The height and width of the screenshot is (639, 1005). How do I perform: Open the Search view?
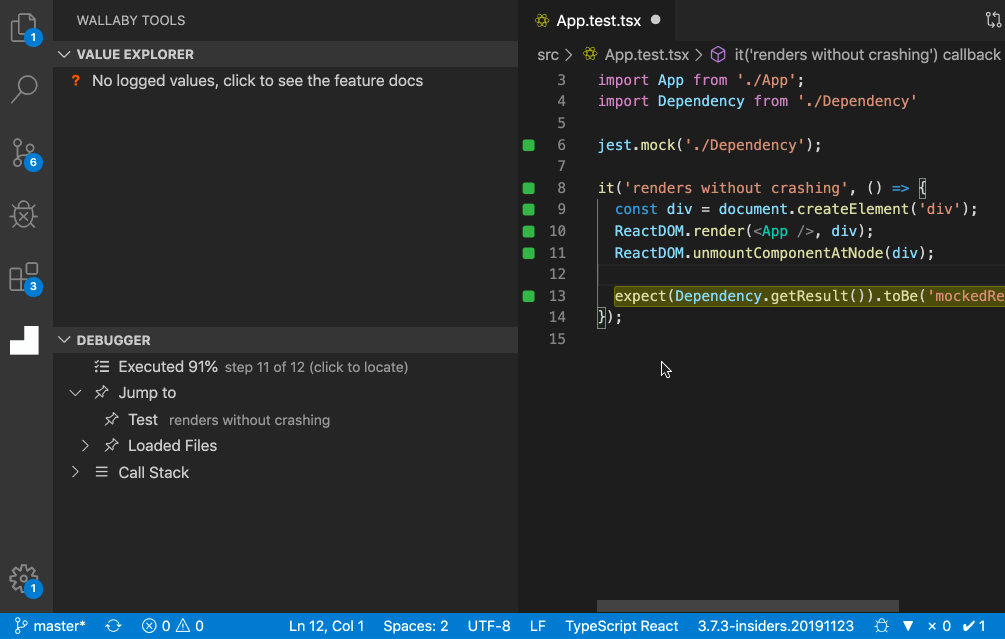point(25,89)
